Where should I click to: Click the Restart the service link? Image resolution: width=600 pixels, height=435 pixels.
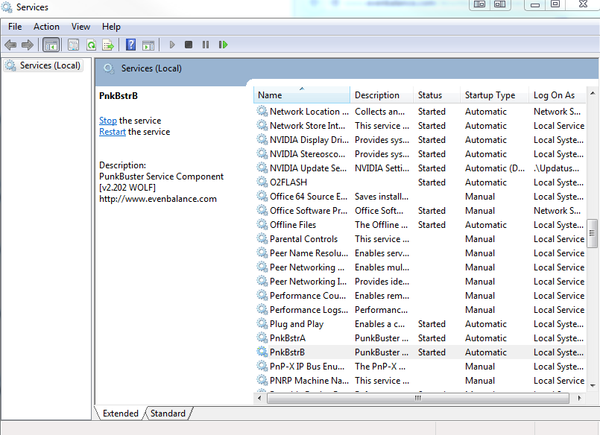[x=112, y=132]
